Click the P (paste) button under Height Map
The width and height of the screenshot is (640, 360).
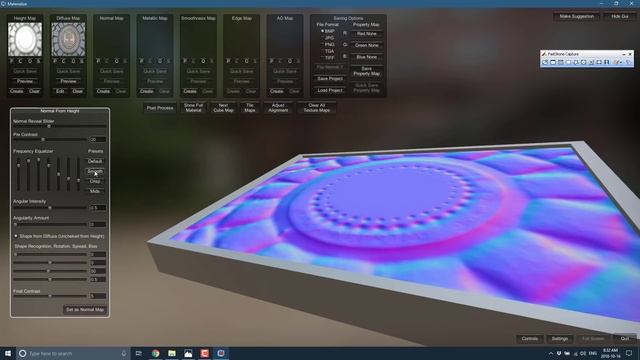(x=11, y=61)
